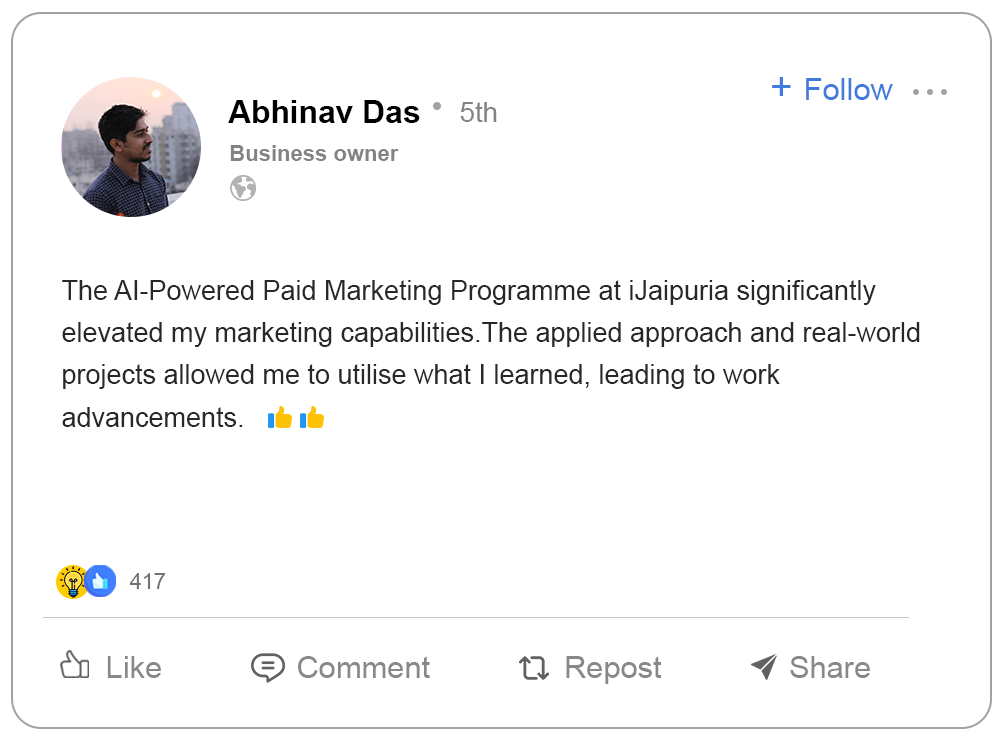Click the globe public visibility icon
This screenshot has height=738, width=1002.
[x=243, y=188]
